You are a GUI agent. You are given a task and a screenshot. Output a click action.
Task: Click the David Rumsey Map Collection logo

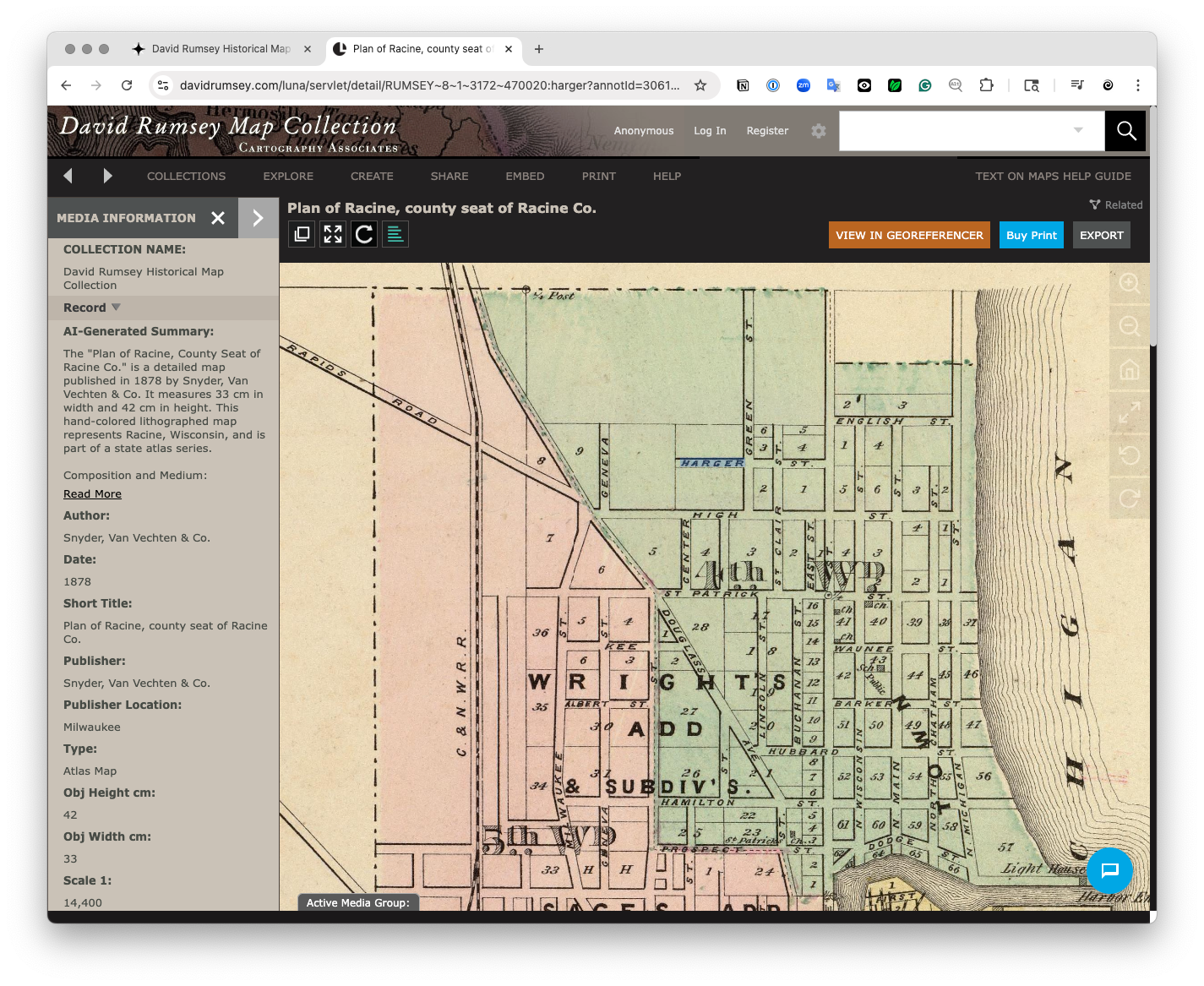(228, 133)
